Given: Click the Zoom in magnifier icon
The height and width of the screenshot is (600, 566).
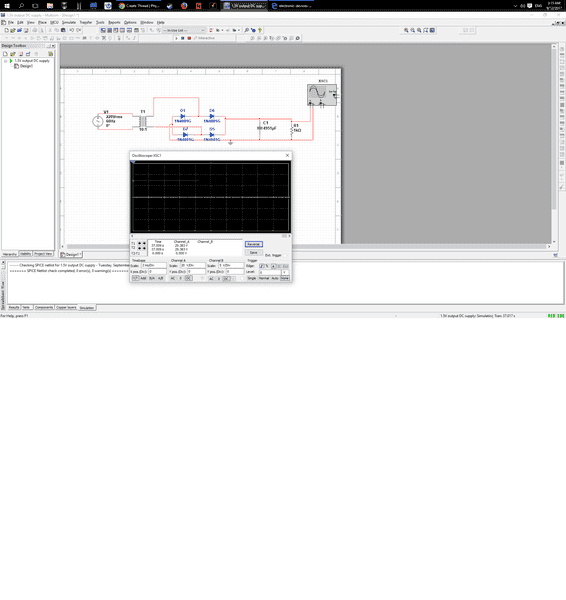Looking at the screenshot, I should 406,30.
